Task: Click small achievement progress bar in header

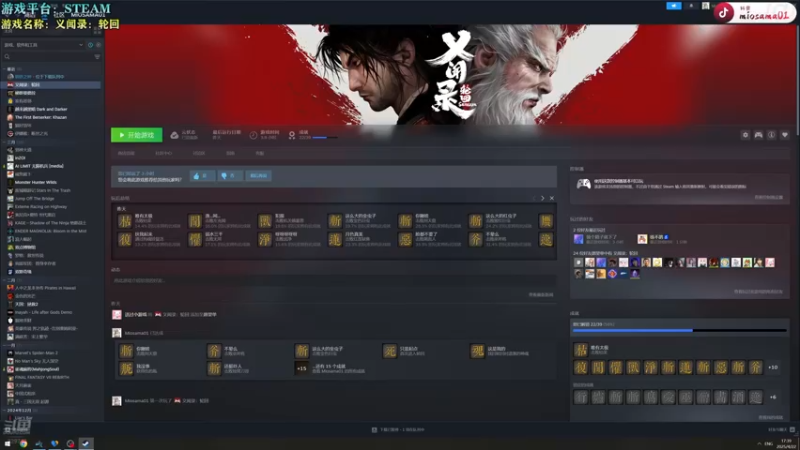Action: point(325,138)
